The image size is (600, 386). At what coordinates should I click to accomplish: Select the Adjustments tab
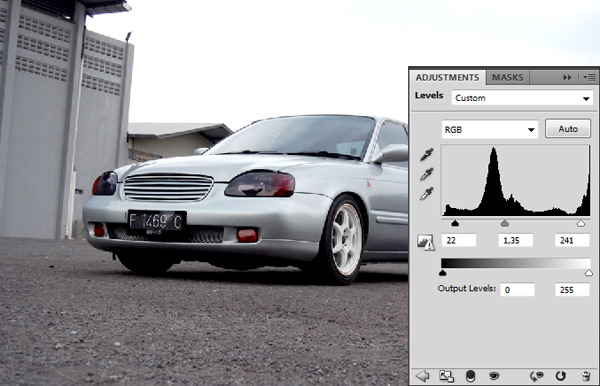447,77
